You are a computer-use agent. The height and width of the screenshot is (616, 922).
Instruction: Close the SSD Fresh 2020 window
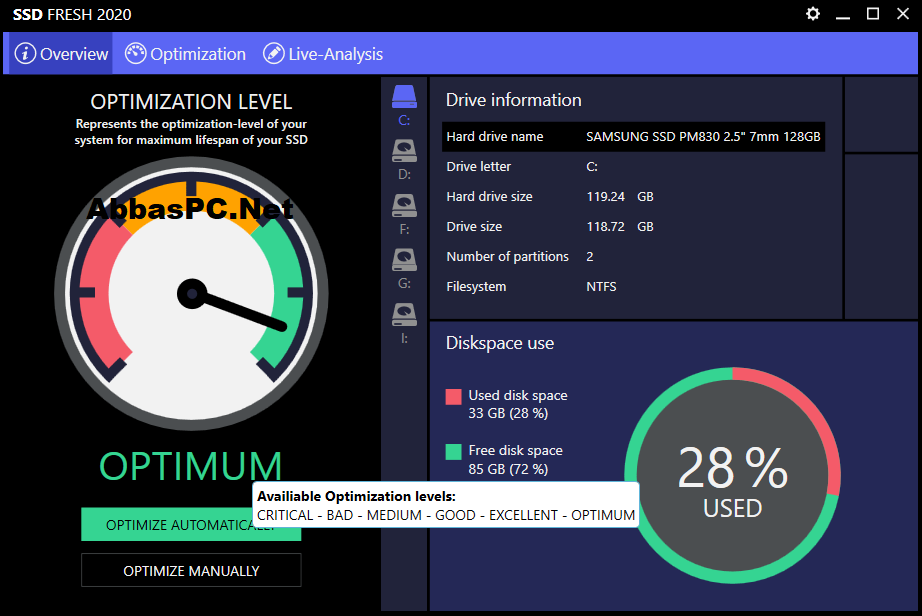(903, 14)
